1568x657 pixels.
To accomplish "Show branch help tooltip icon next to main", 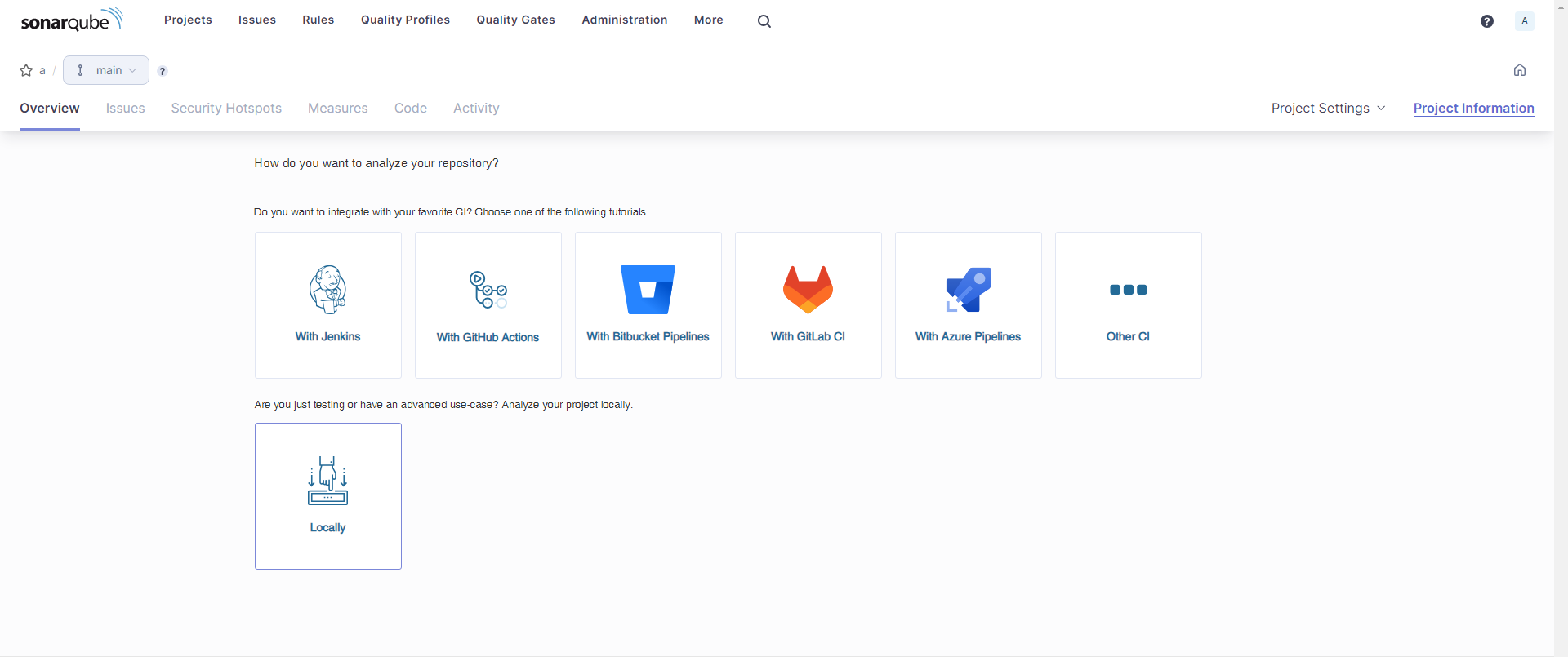I will click(163, 71).
